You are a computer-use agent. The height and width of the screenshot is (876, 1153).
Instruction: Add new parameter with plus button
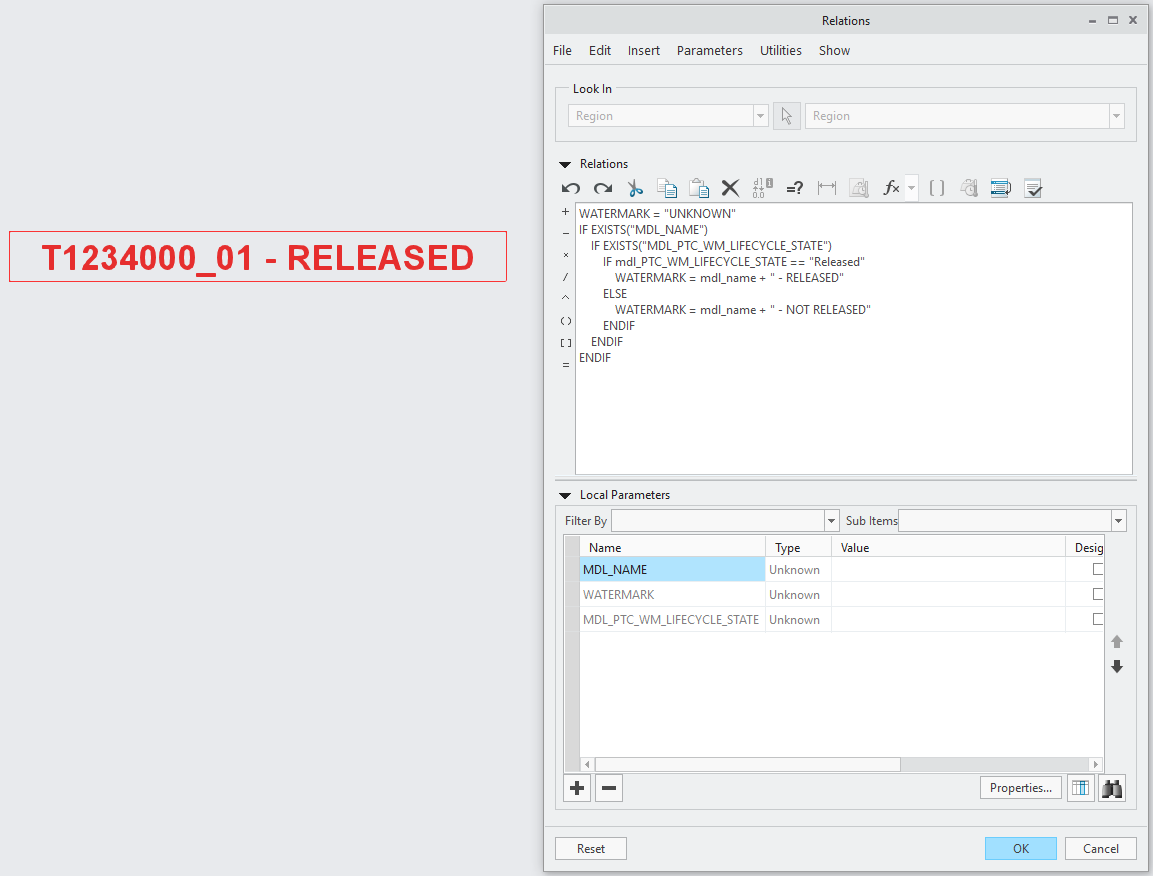click(x=577, y=788)
